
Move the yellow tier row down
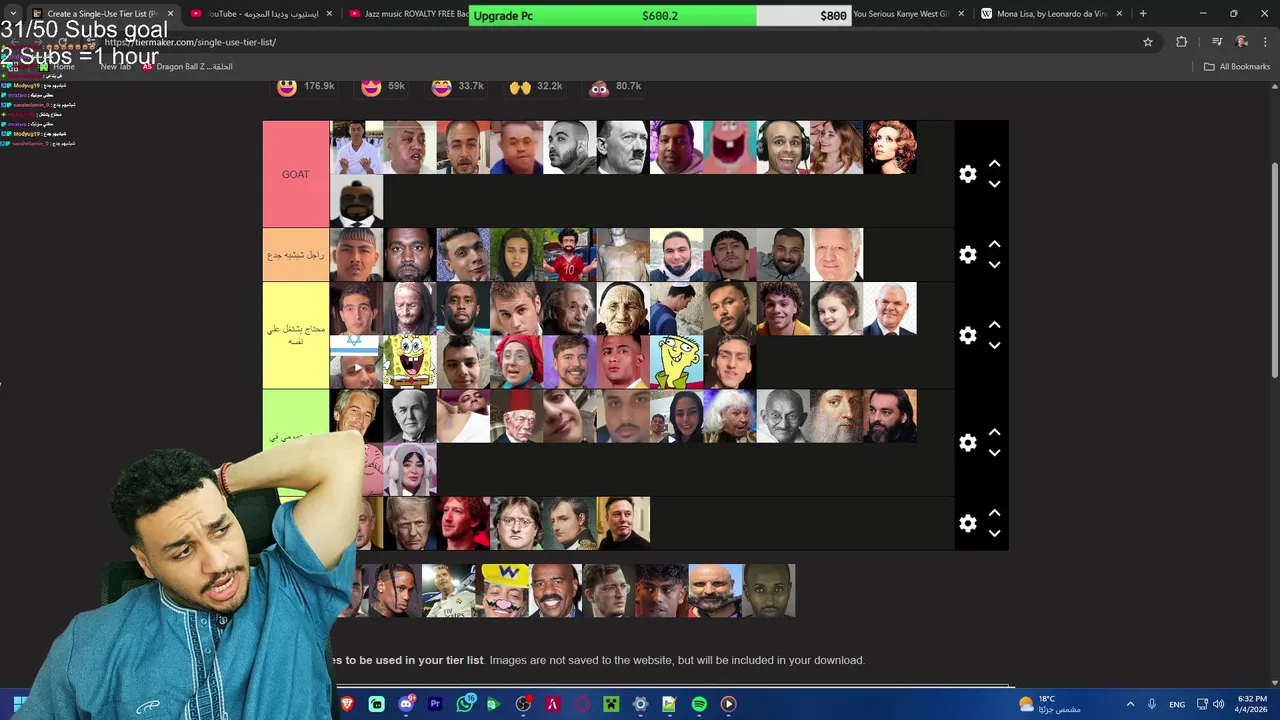(994, 346)
